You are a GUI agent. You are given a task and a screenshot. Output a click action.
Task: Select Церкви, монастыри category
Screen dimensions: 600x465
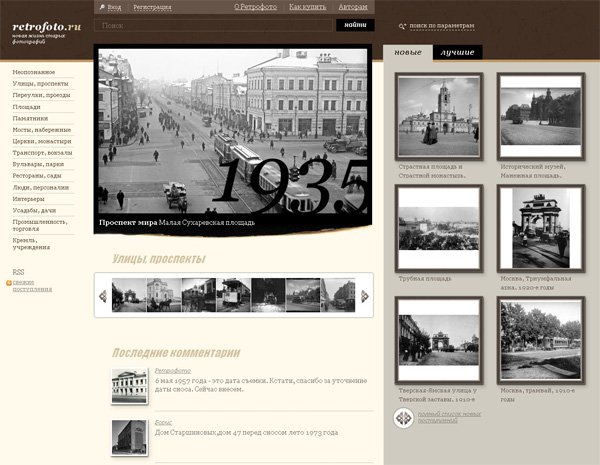42,141
